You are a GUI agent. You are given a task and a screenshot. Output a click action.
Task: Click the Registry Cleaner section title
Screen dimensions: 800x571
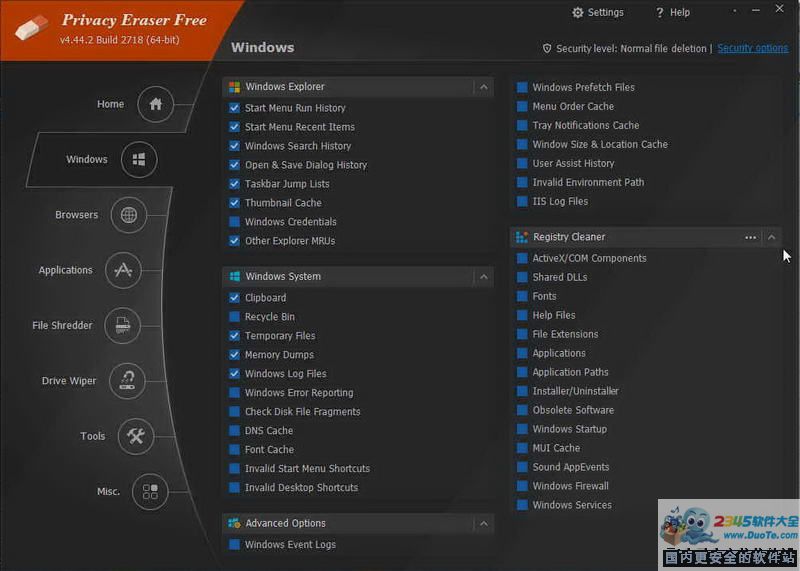(x=569, y=237)
